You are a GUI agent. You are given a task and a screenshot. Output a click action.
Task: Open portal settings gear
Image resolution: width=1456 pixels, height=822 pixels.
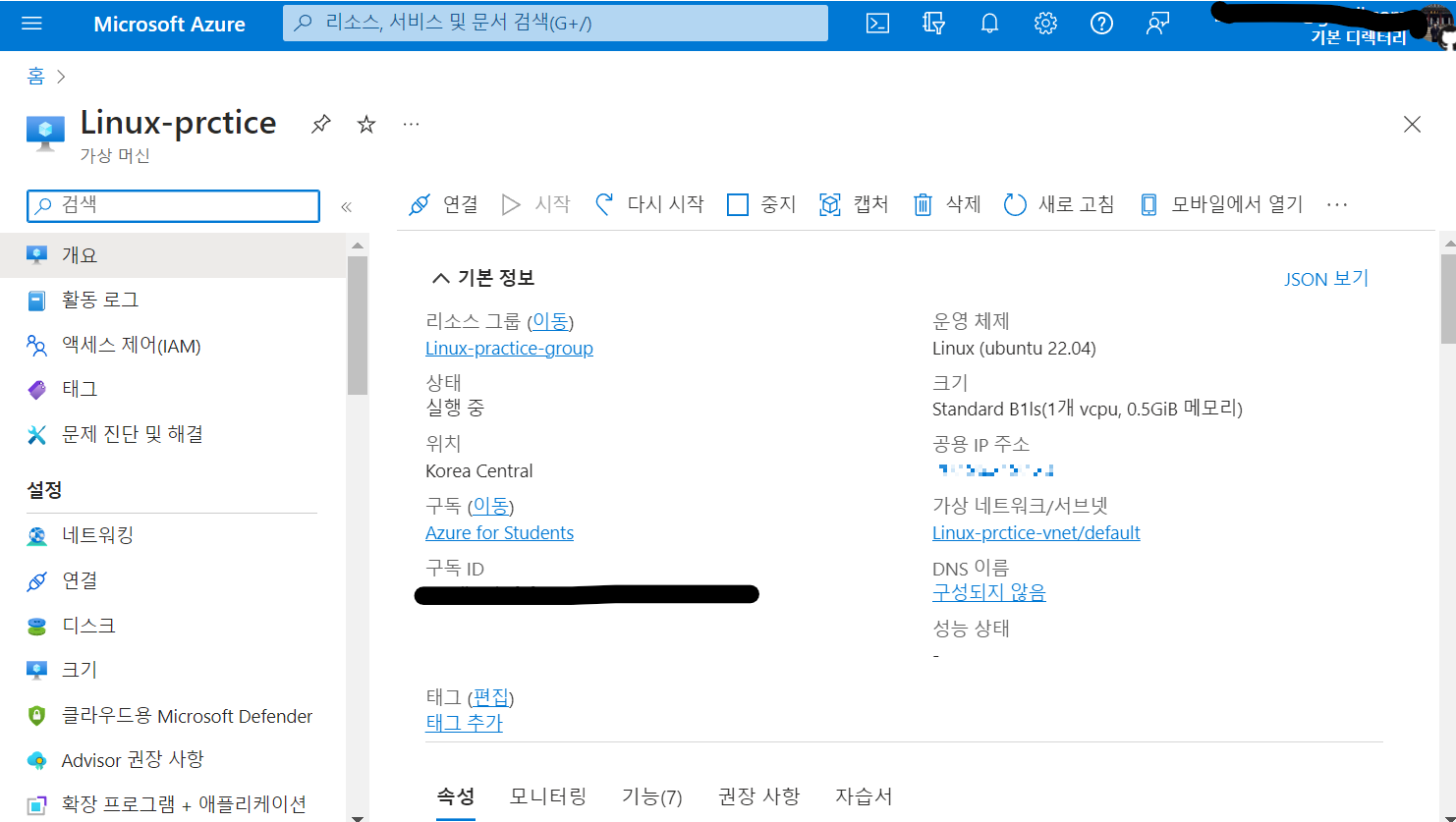point(1045,24)
